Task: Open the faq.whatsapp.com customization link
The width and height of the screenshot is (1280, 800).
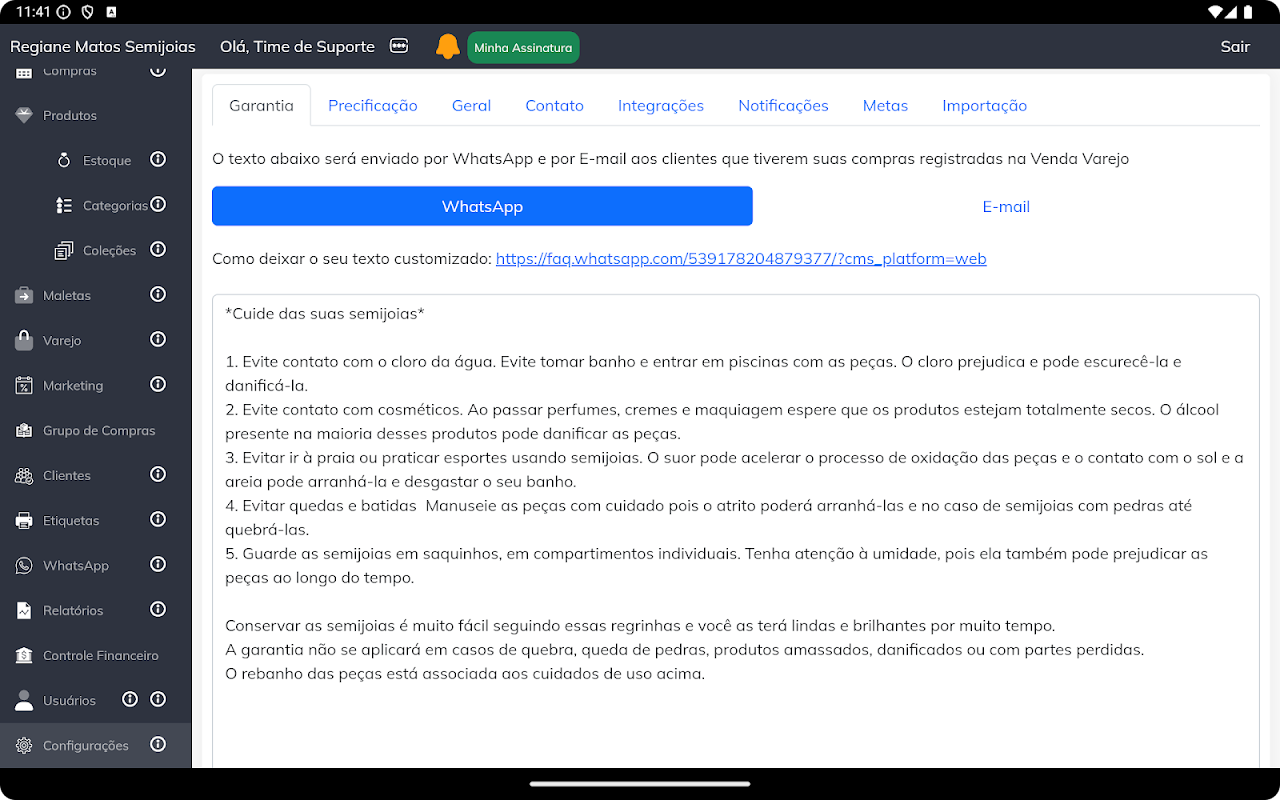Action: click(x=741, y=259)
